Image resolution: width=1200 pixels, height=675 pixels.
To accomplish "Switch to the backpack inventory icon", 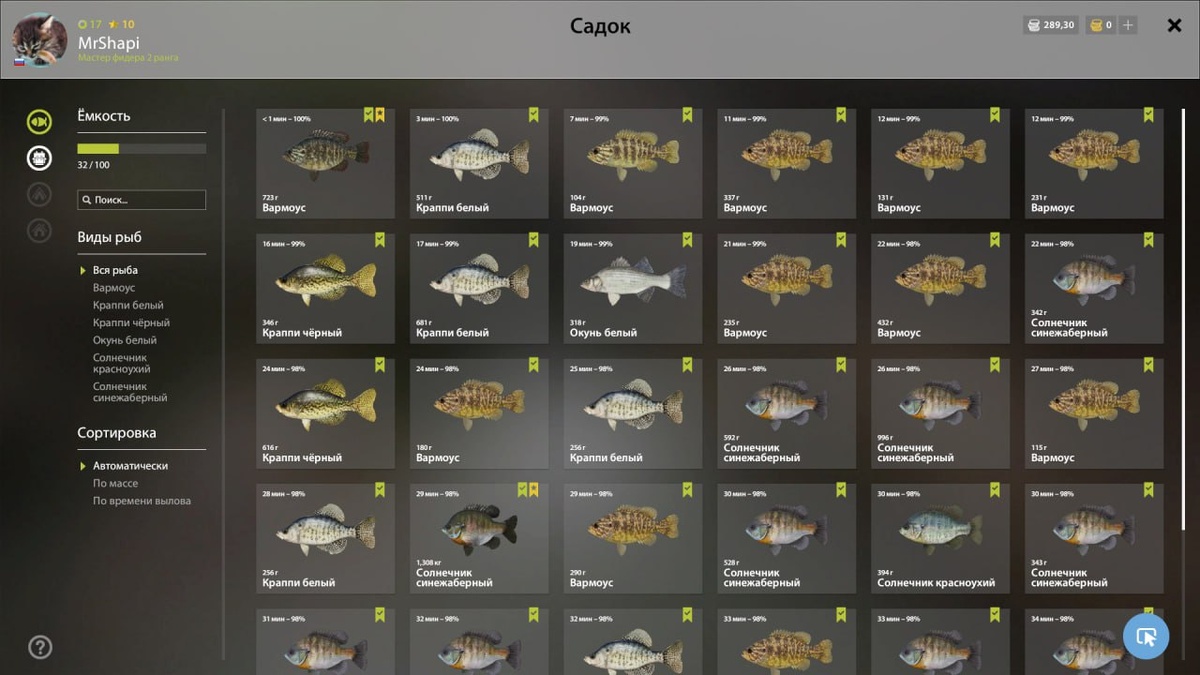I will 39,157.
